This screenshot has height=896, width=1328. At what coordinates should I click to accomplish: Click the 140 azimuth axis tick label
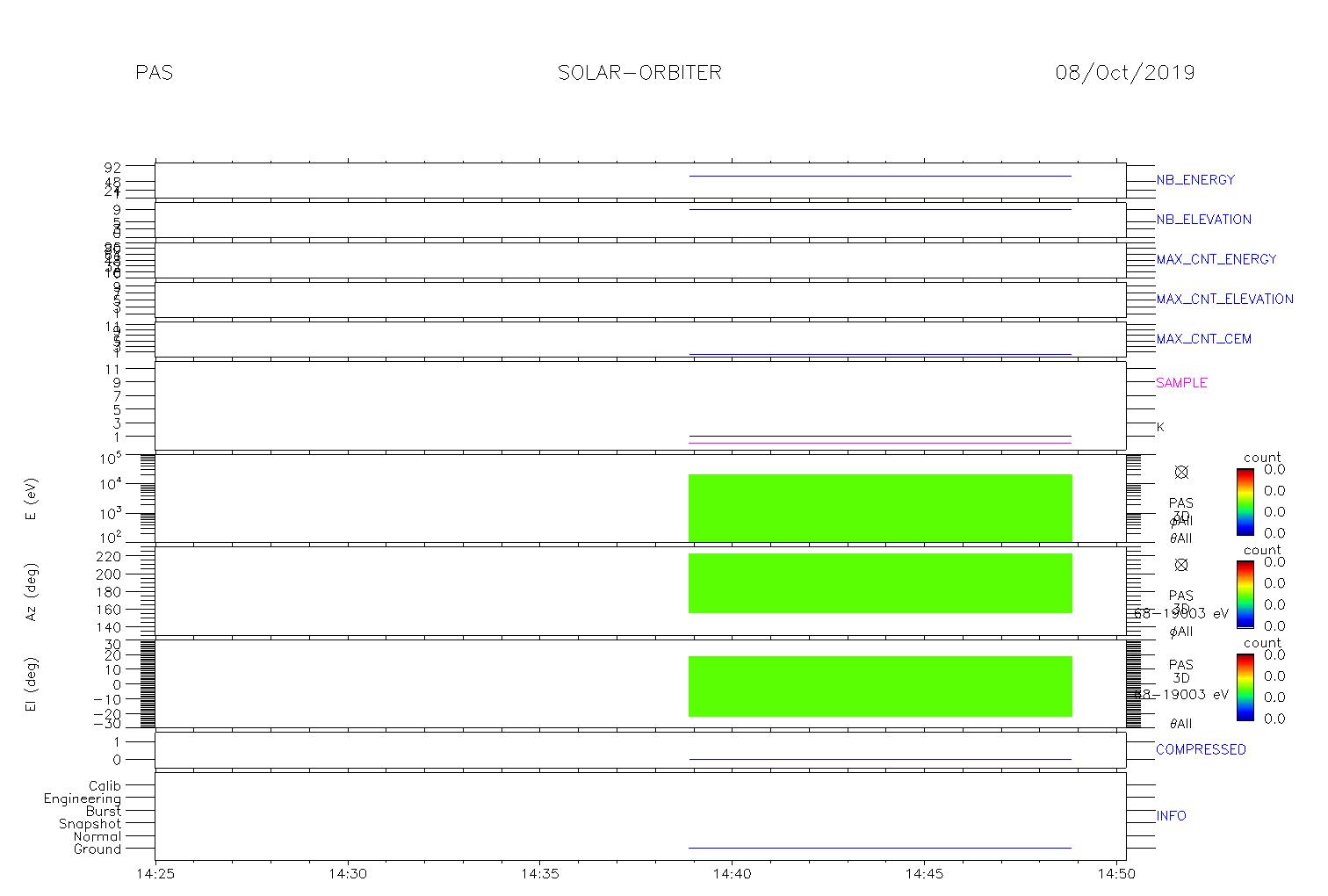(x=110, y=627)
